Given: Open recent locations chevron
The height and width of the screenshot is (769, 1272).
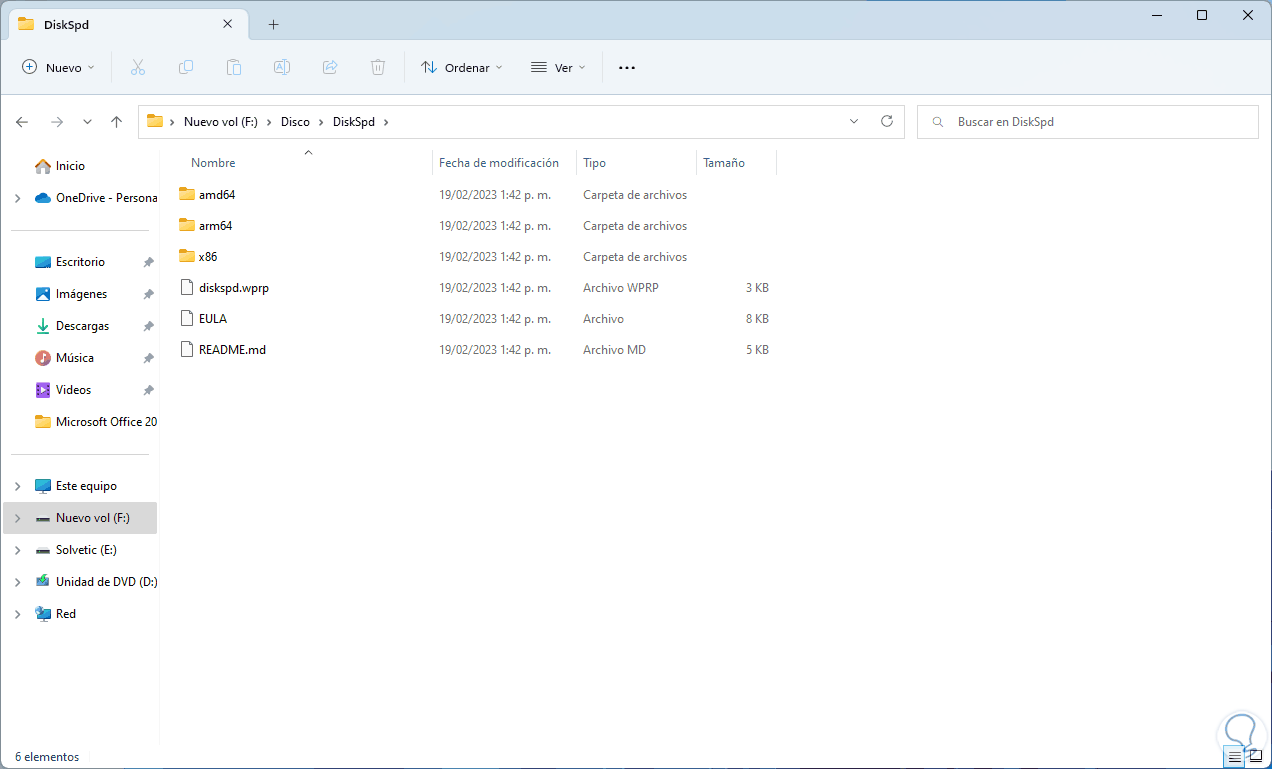Looking at the screenshot, I should click(87, 122).
